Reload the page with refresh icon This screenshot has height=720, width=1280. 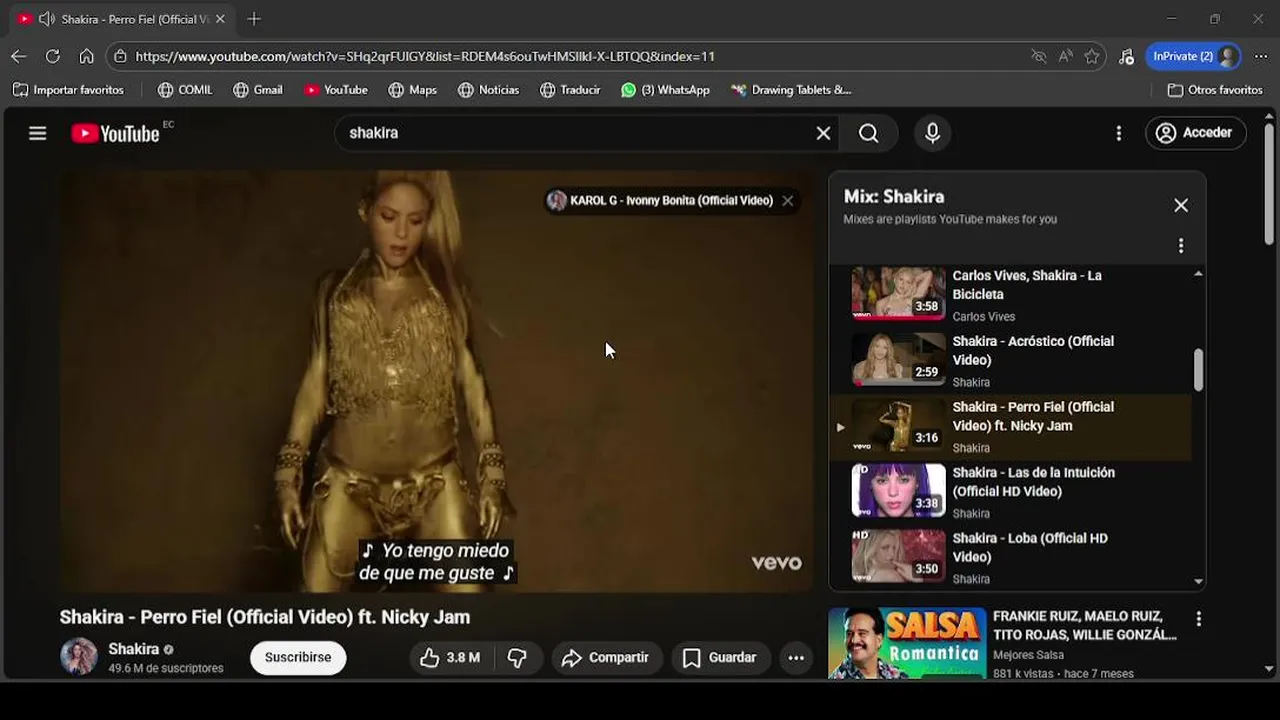pyautogui.click(x=52, y=56)
